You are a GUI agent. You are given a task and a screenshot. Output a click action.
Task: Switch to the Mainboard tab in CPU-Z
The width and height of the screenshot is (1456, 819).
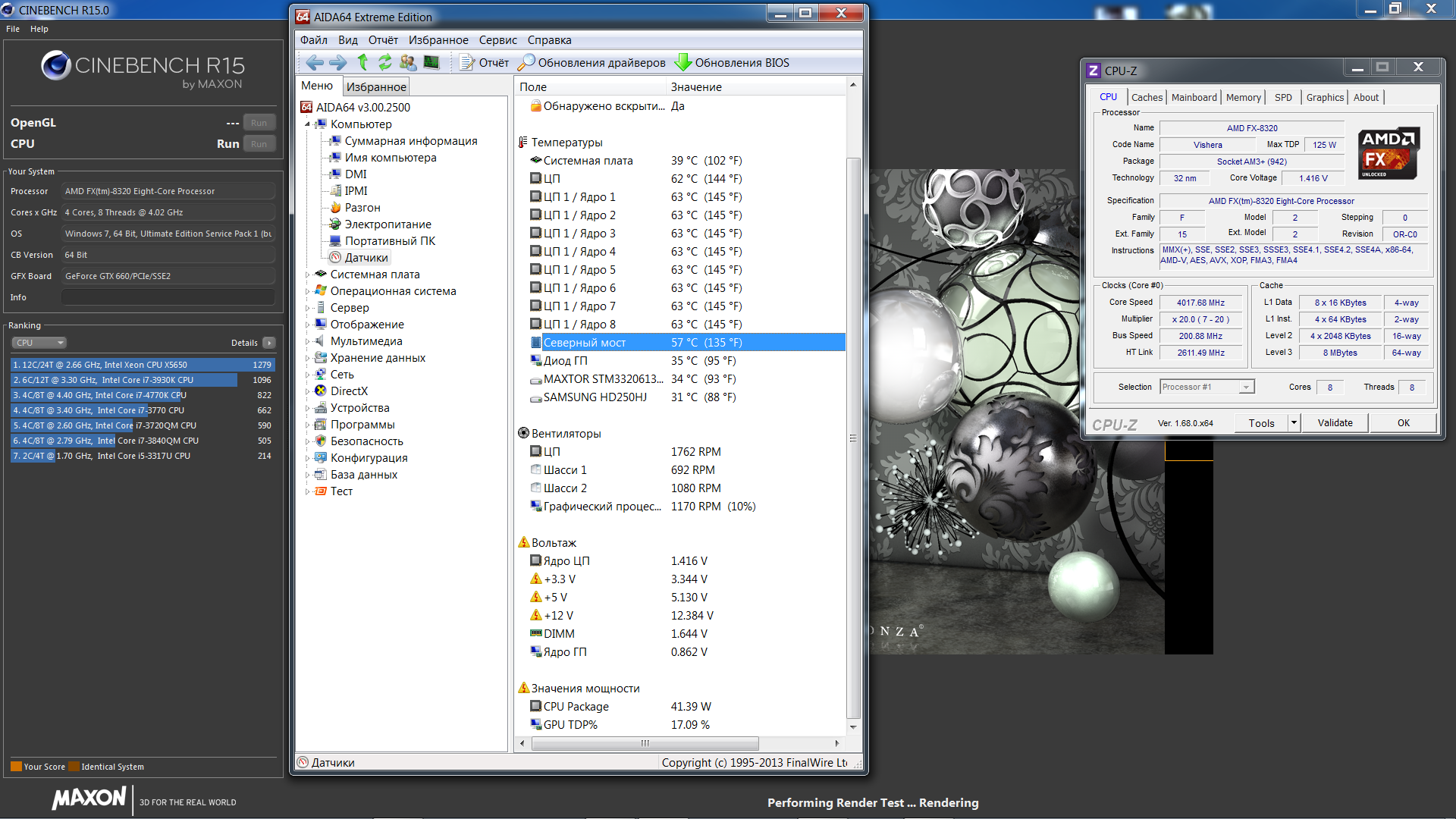[x=1194, y=98]
